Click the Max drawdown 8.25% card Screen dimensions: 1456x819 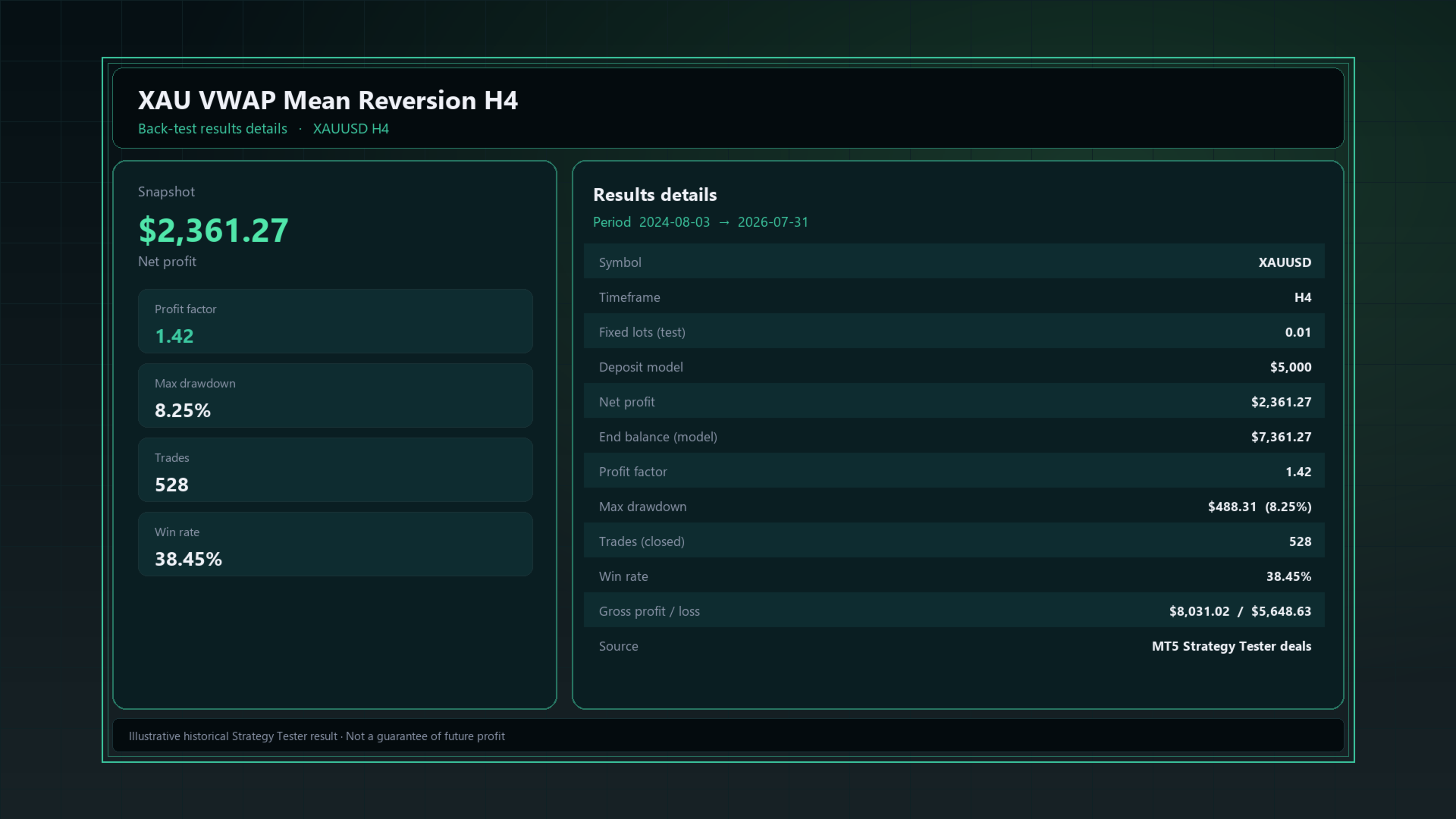coord(335,395)
